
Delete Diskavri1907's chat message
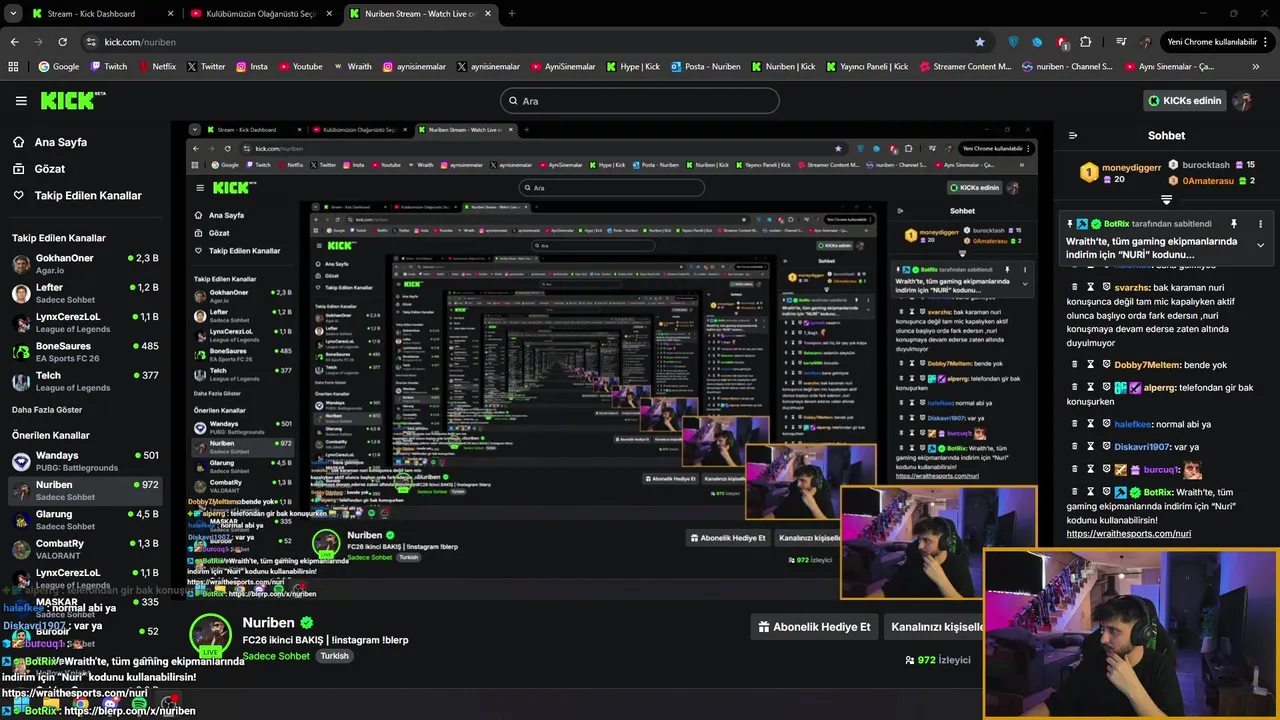[1075, 447]
